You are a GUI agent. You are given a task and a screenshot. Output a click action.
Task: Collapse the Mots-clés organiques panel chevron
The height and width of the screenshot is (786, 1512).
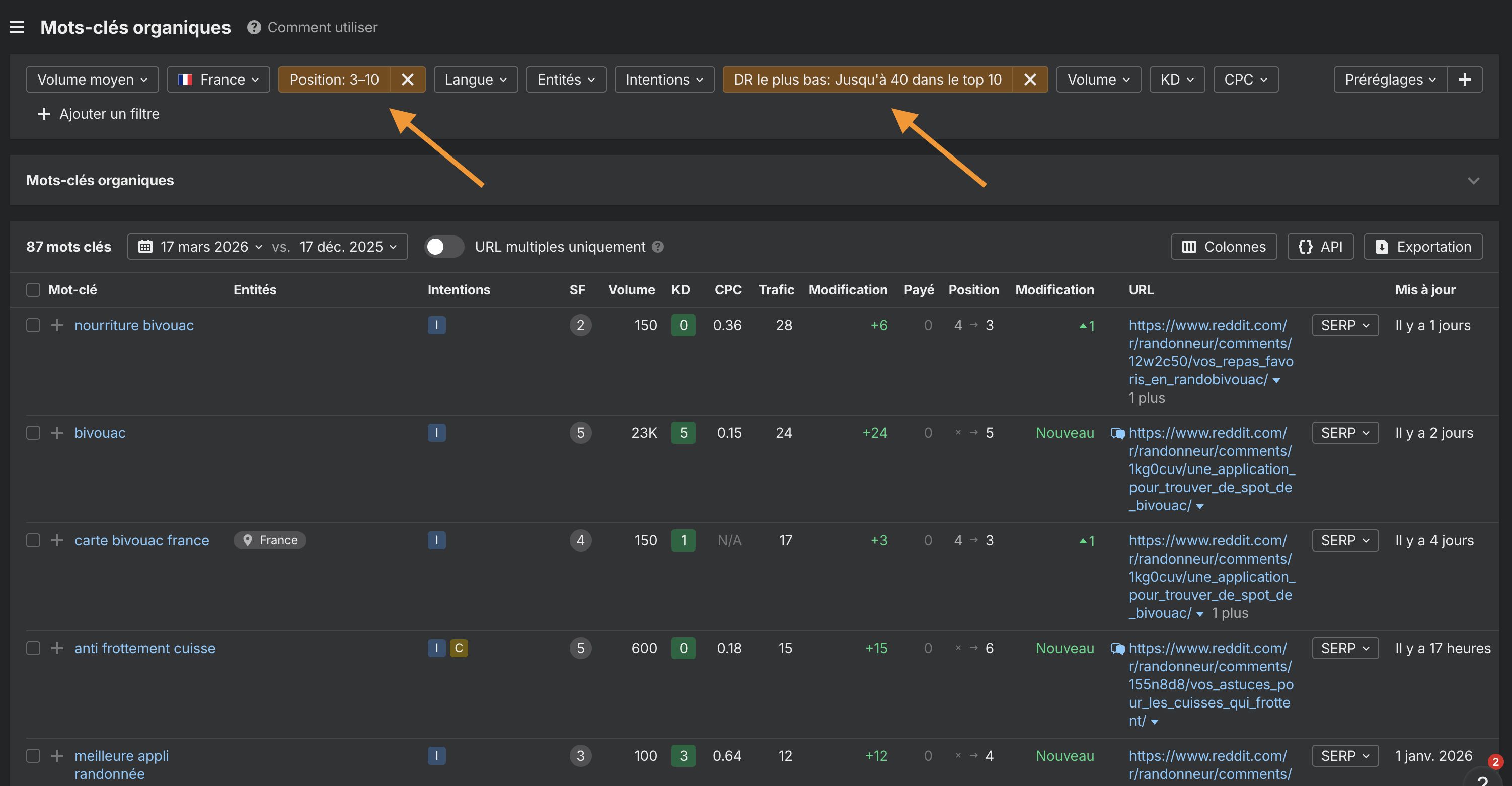pos(1473,180)
